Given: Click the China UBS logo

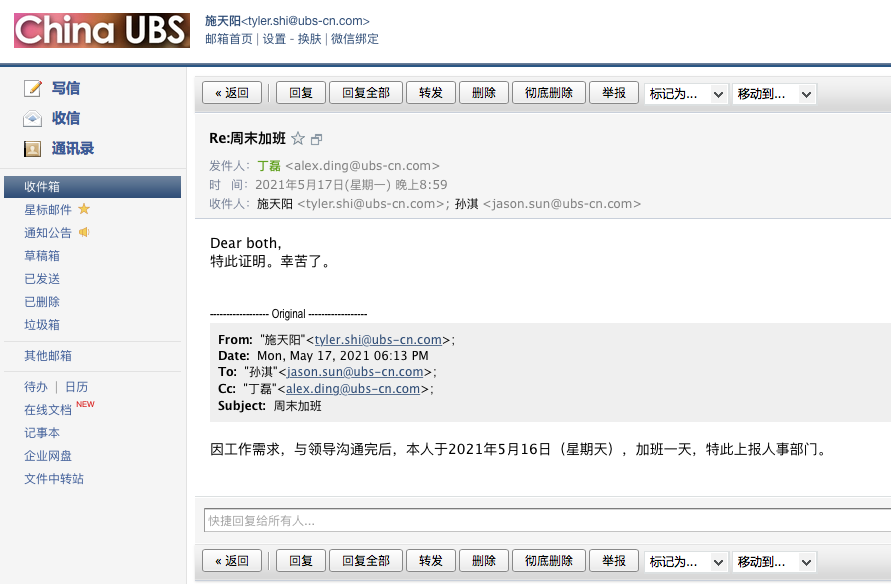Looking at the screenshot, I should coord(101,30).
